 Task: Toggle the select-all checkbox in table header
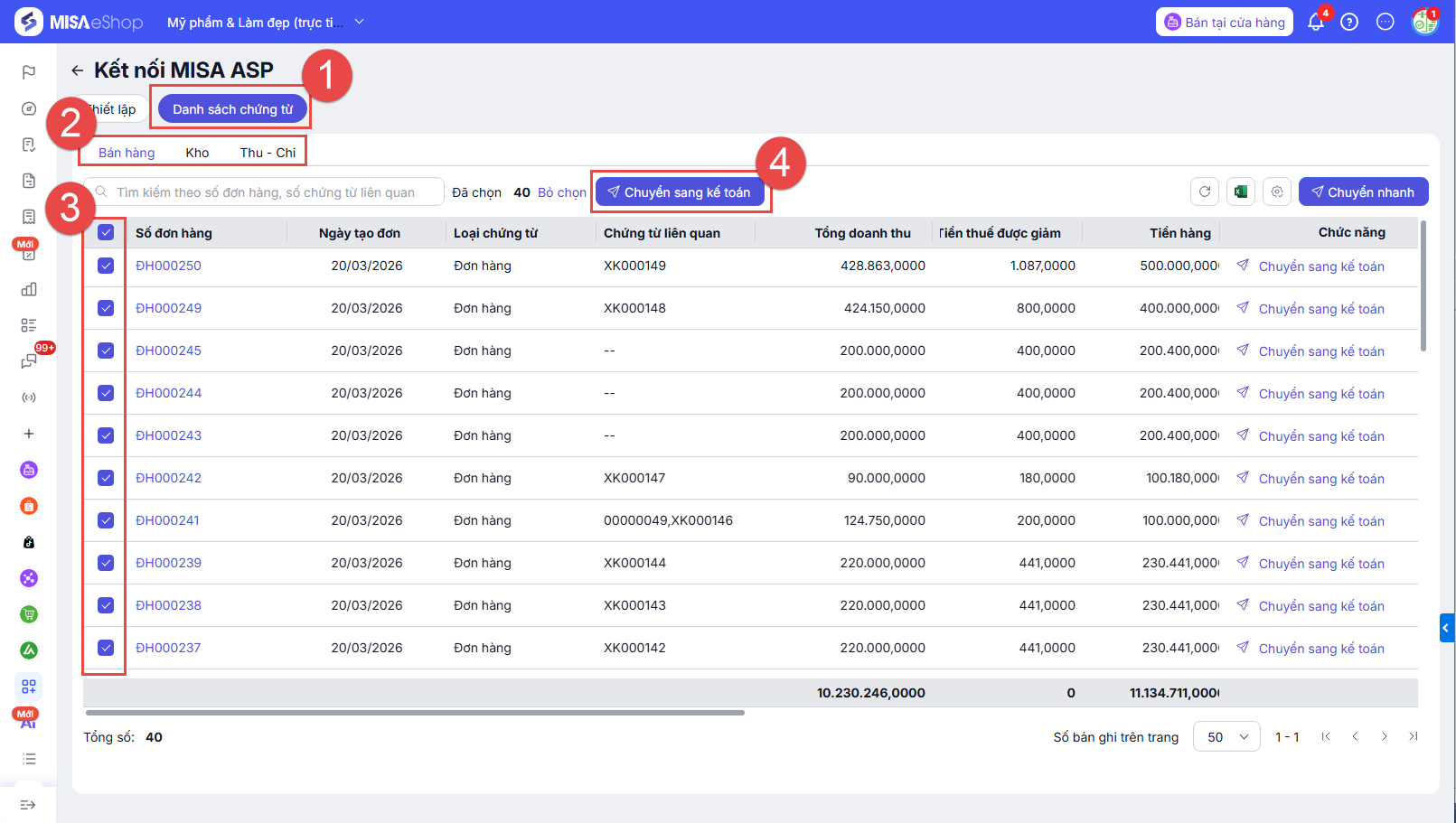click(x=106, y=232)
